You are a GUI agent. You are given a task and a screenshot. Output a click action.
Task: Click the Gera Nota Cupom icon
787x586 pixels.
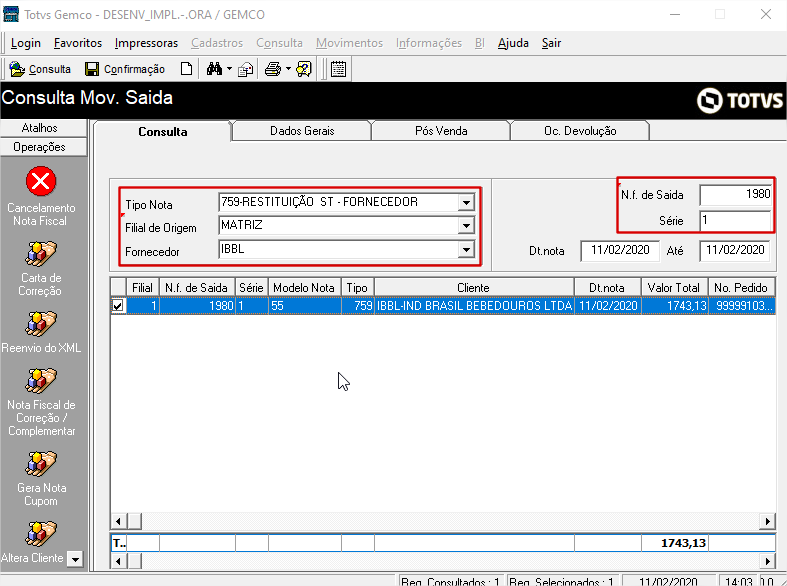coord(41,464)
